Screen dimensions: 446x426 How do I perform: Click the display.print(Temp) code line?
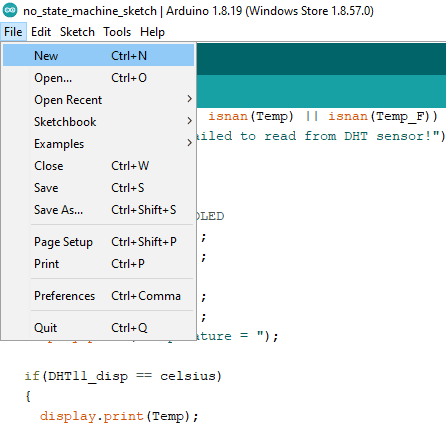119,416
